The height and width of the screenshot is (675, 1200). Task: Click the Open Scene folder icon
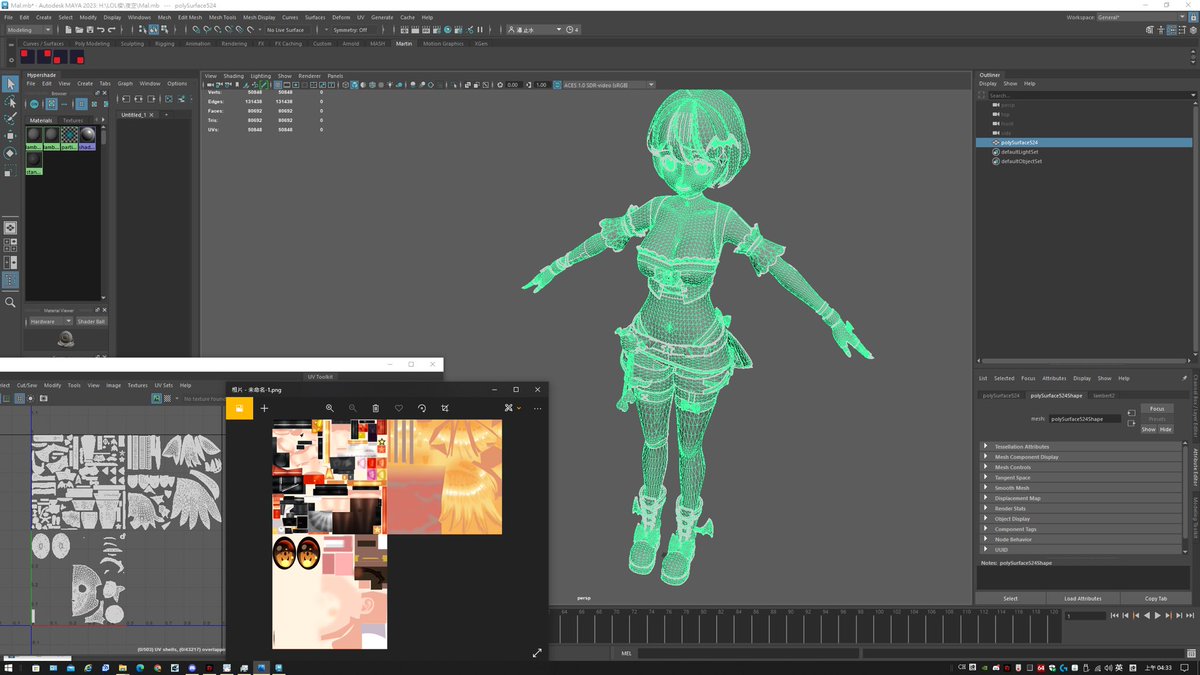click(77, 30)
